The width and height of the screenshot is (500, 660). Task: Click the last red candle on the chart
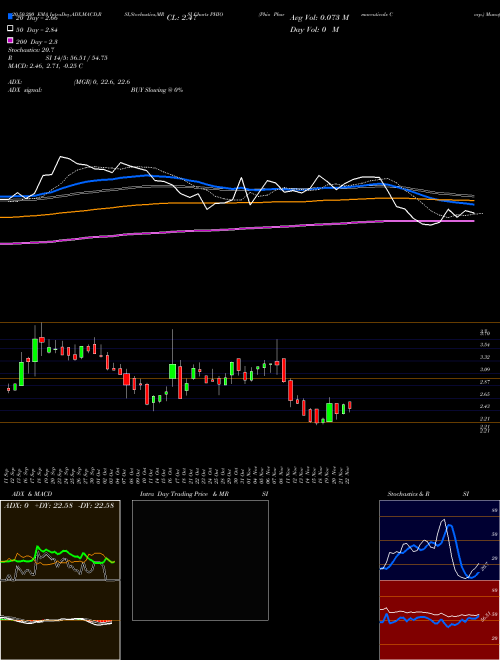350,405
